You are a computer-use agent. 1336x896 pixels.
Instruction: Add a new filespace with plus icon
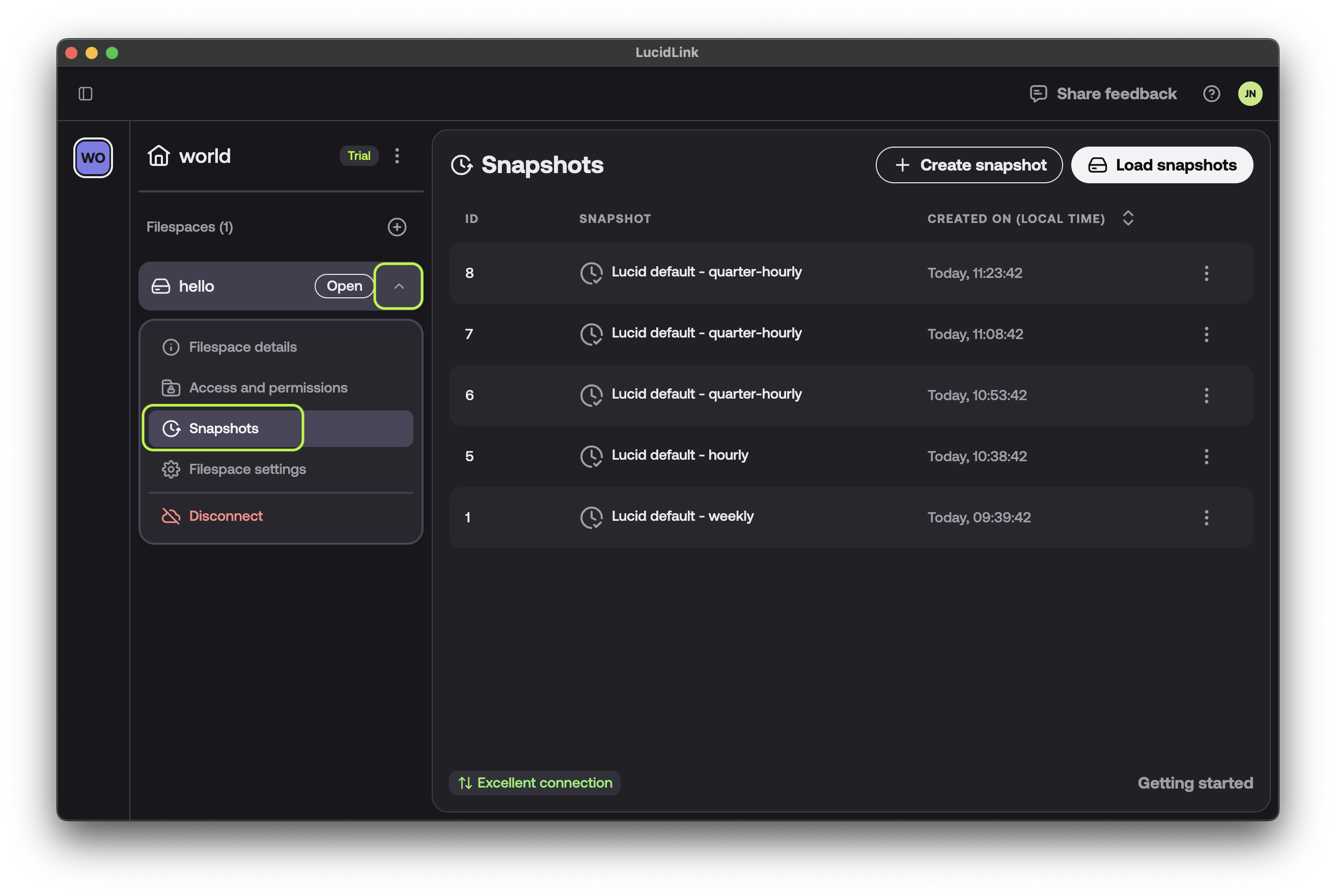point(397,227)
